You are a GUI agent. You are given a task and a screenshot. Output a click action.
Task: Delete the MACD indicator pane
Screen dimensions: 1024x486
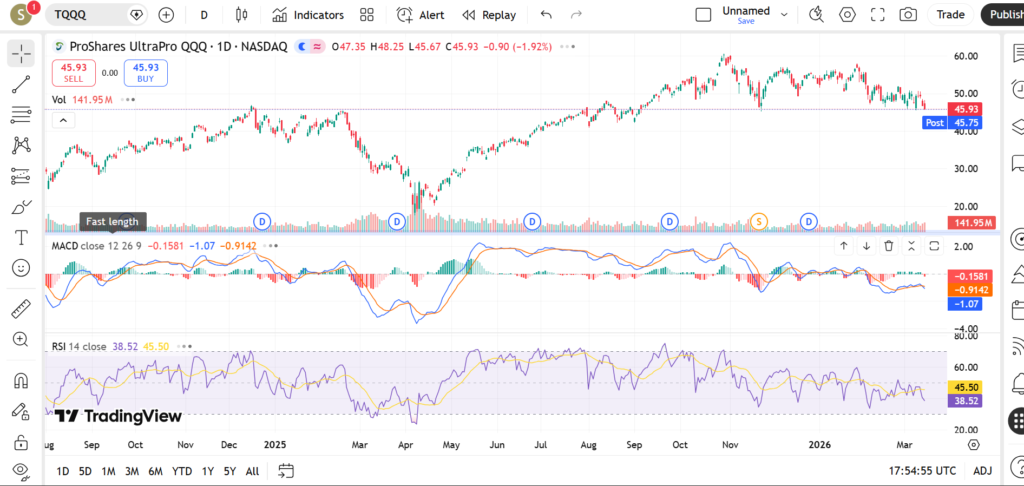pyautogui.click(x=888, y=246)
